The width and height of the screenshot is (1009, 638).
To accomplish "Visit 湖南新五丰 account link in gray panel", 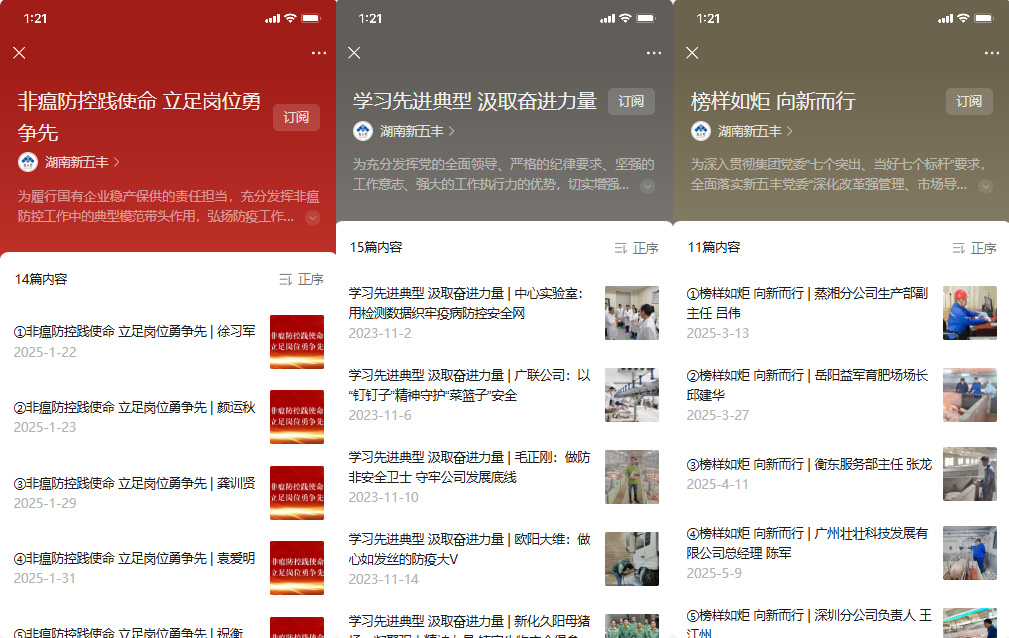I will (417, 131).
